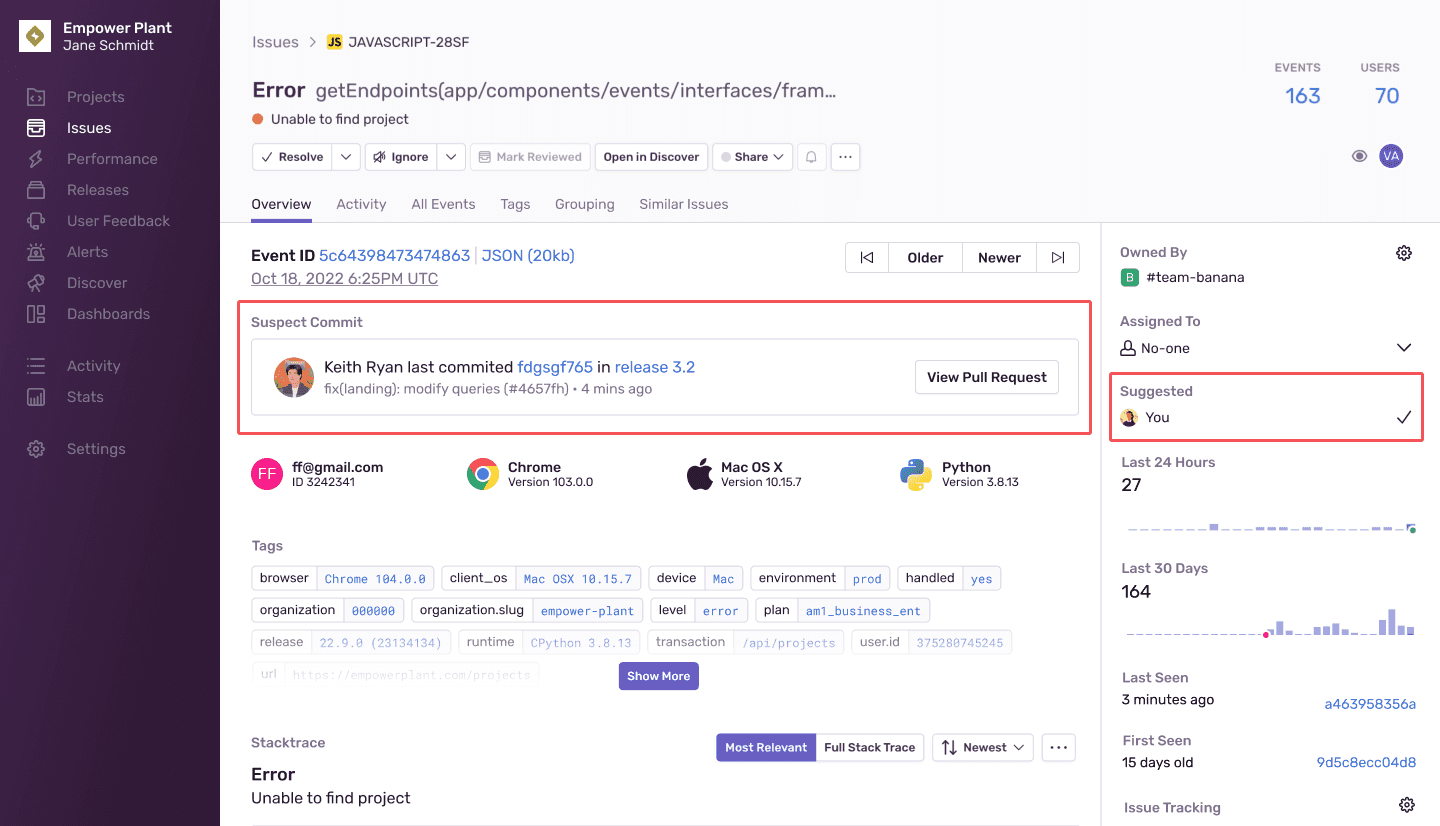Screen dimensions: 1440x826
Task: Switch to the All Events tab
Action: (443, 204)
